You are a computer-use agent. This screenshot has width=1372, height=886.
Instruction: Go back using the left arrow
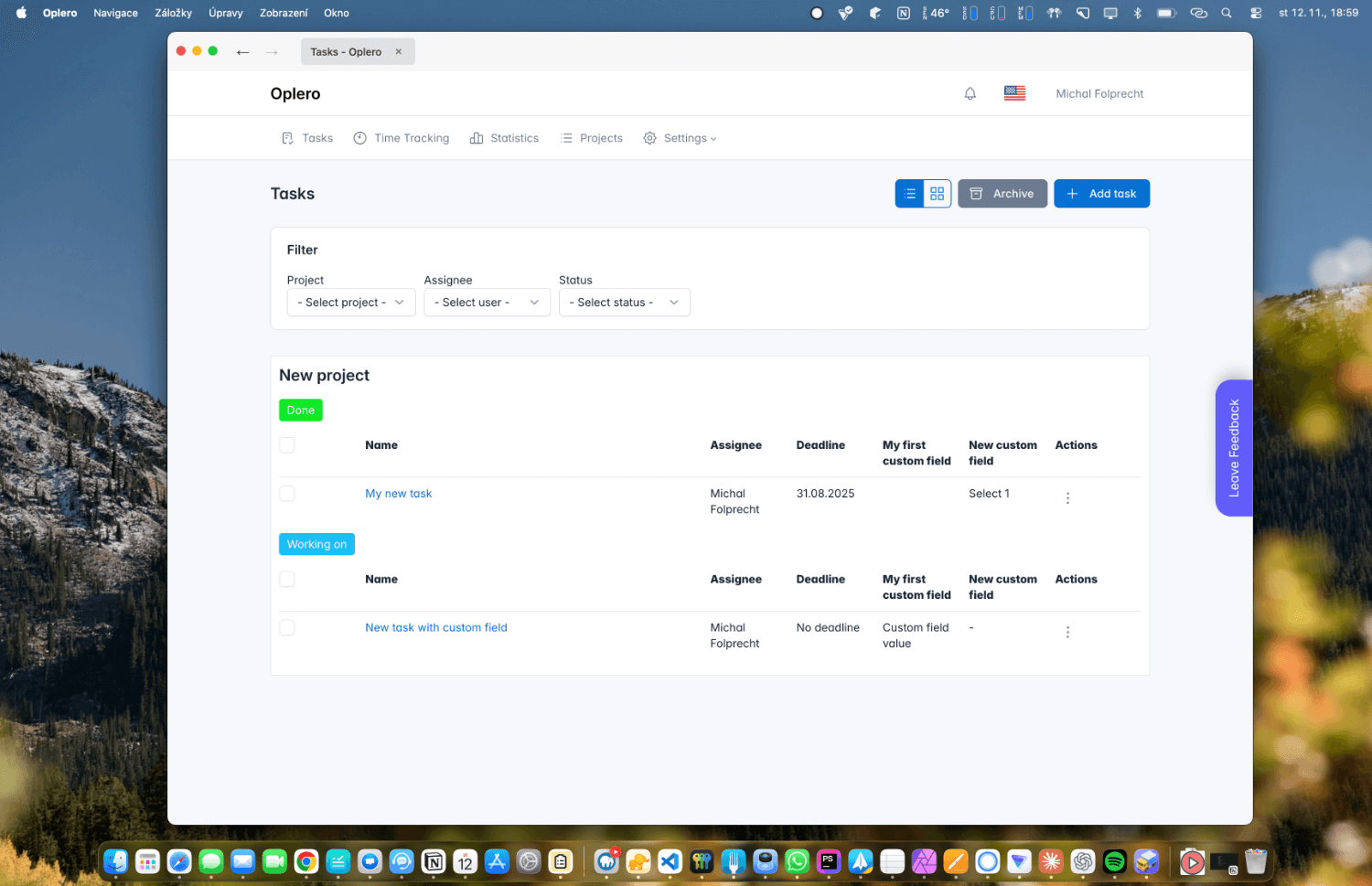(x=242, y=52)
